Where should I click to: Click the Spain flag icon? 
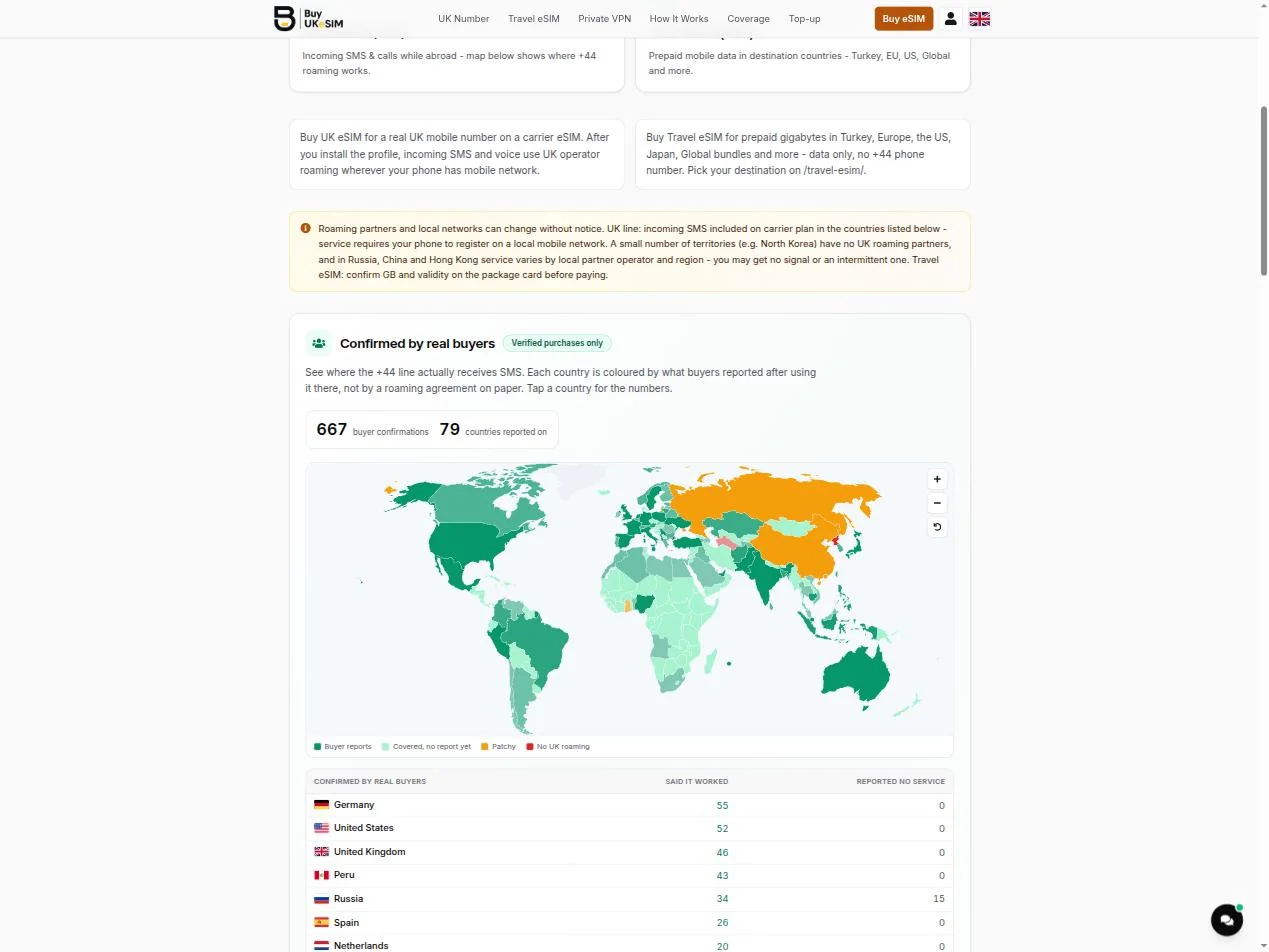point(321,922)
